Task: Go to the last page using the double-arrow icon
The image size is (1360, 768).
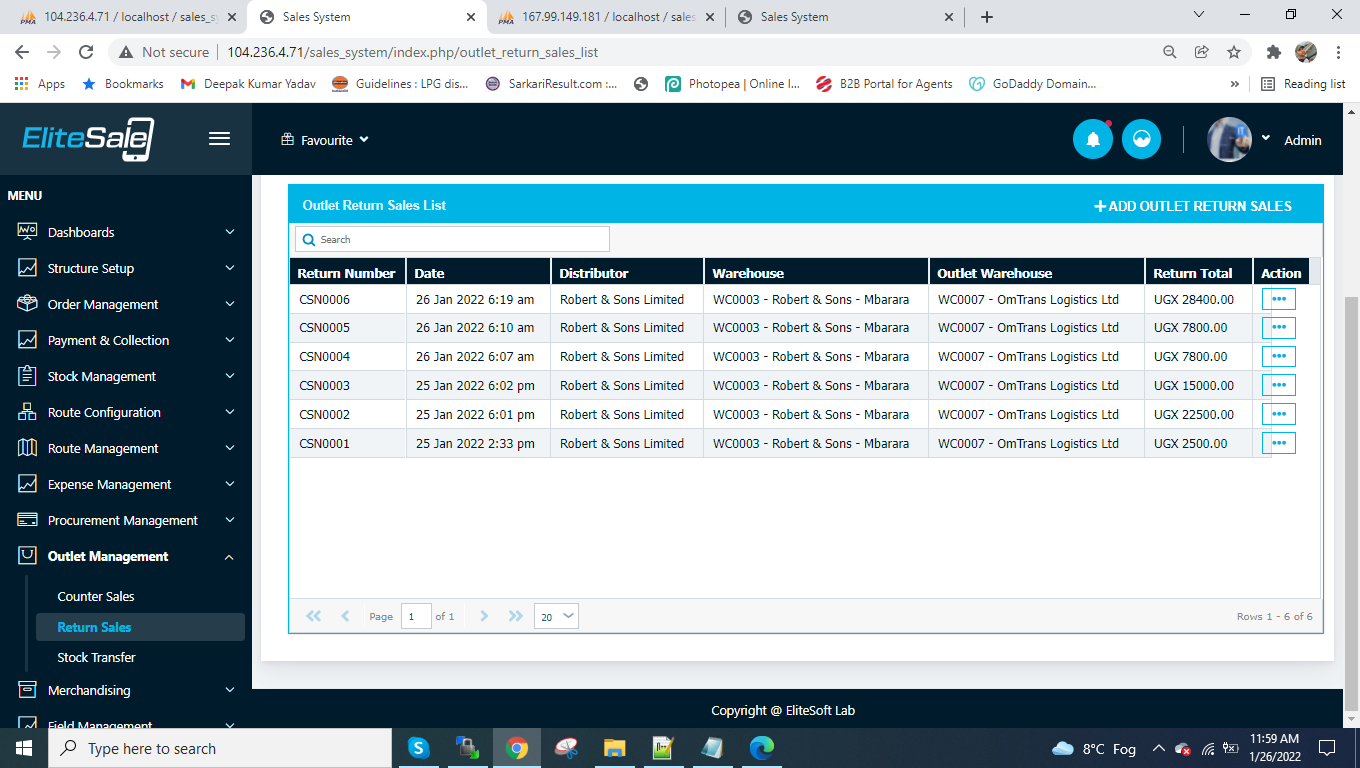Action: coord(516,616)
